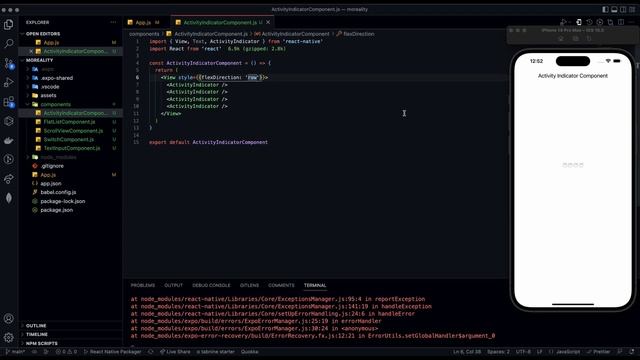The height and width of the screenshot is (360, 640).
Task: Click React Native Packager status item
Action: coord(112,352)
